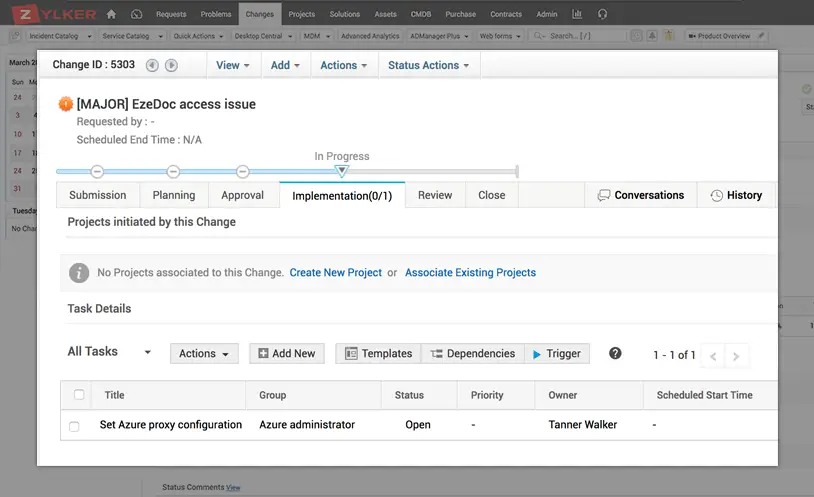Click the Trigger play button

(x=557, y=354)
